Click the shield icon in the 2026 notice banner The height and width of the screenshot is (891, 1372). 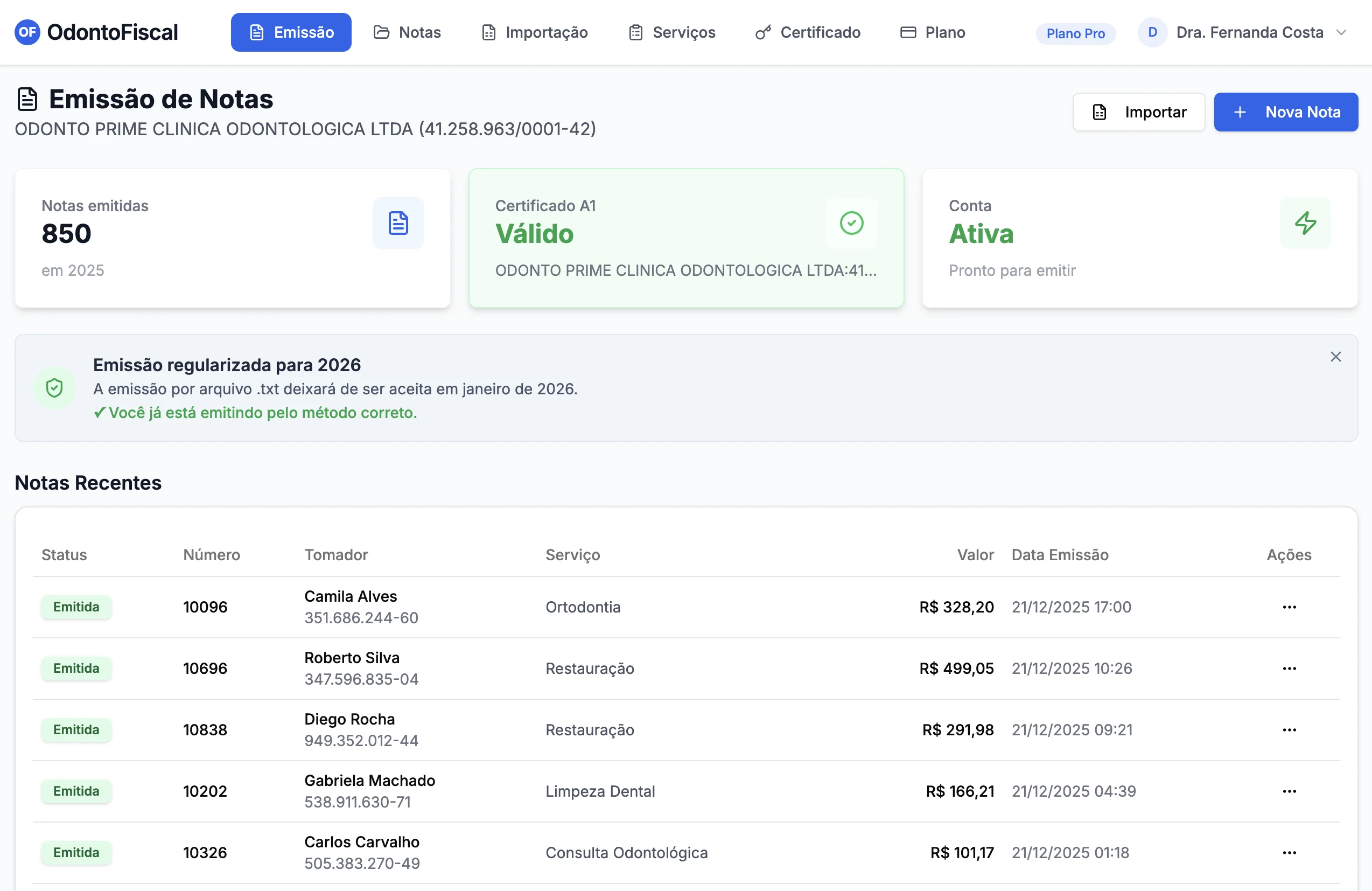pyautogui.click(x=54, y=388)
